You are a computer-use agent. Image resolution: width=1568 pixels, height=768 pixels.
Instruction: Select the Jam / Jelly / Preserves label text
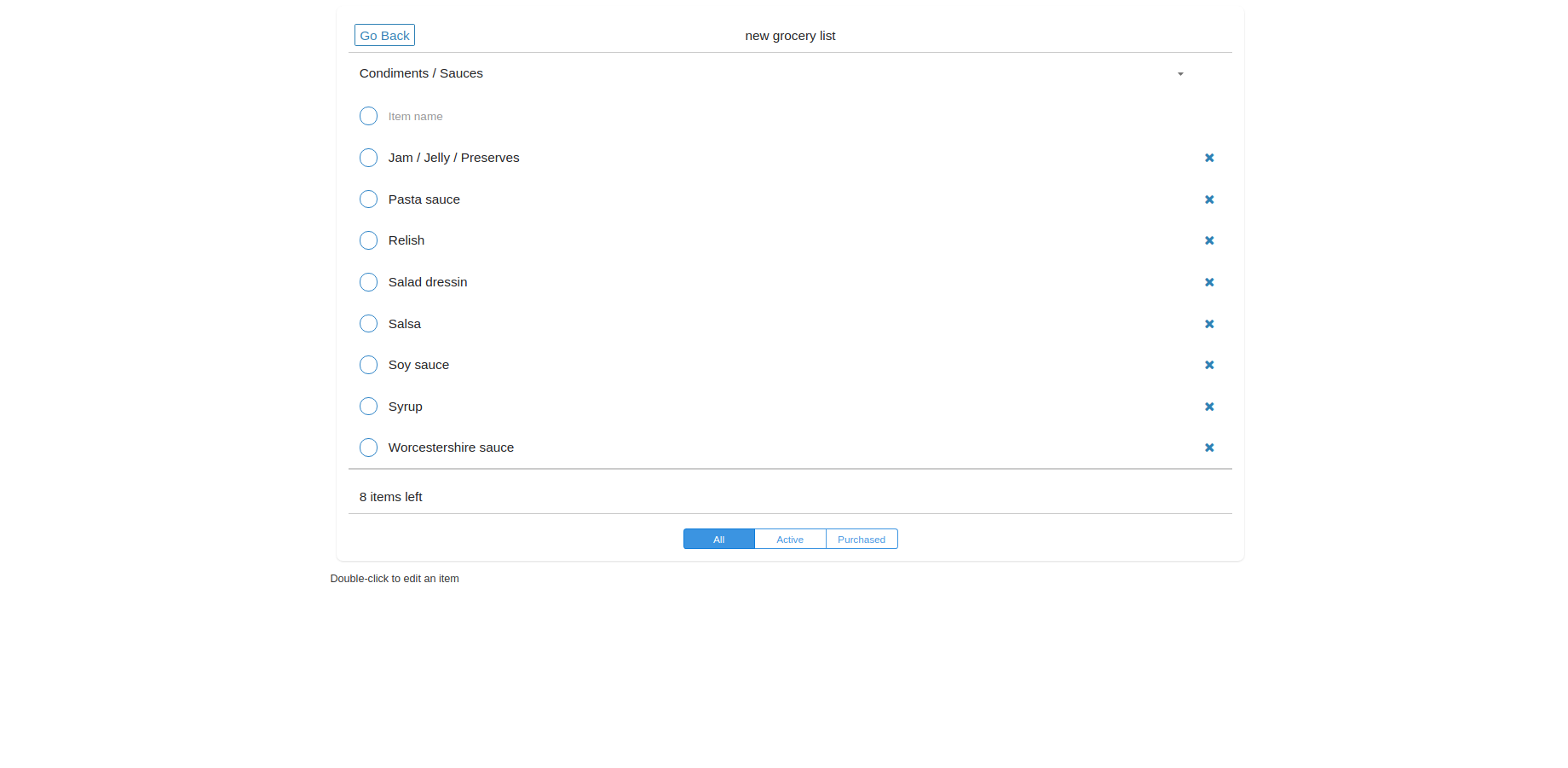tap(453, 158)
